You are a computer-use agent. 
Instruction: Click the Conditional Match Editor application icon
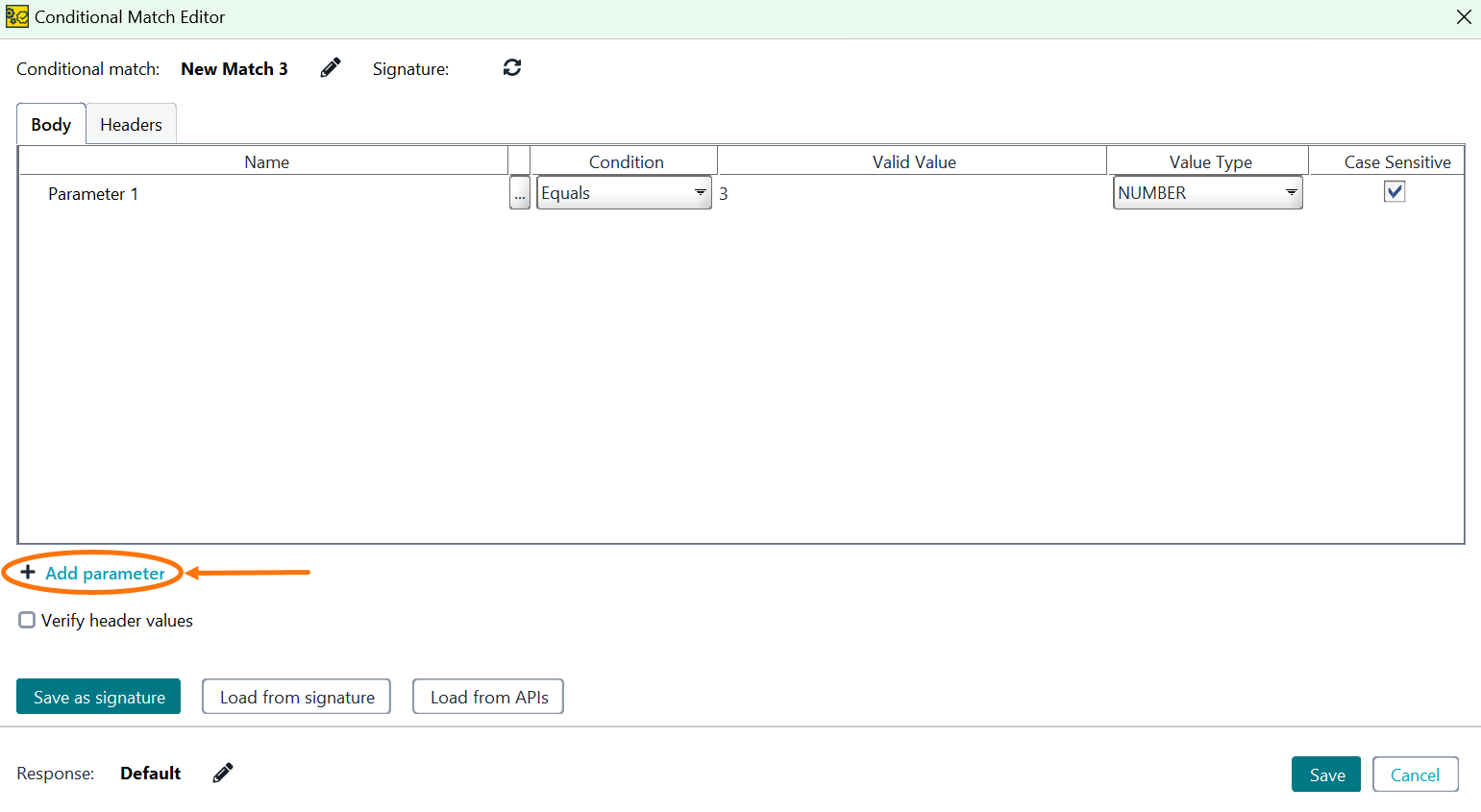[x=15, y=16]
